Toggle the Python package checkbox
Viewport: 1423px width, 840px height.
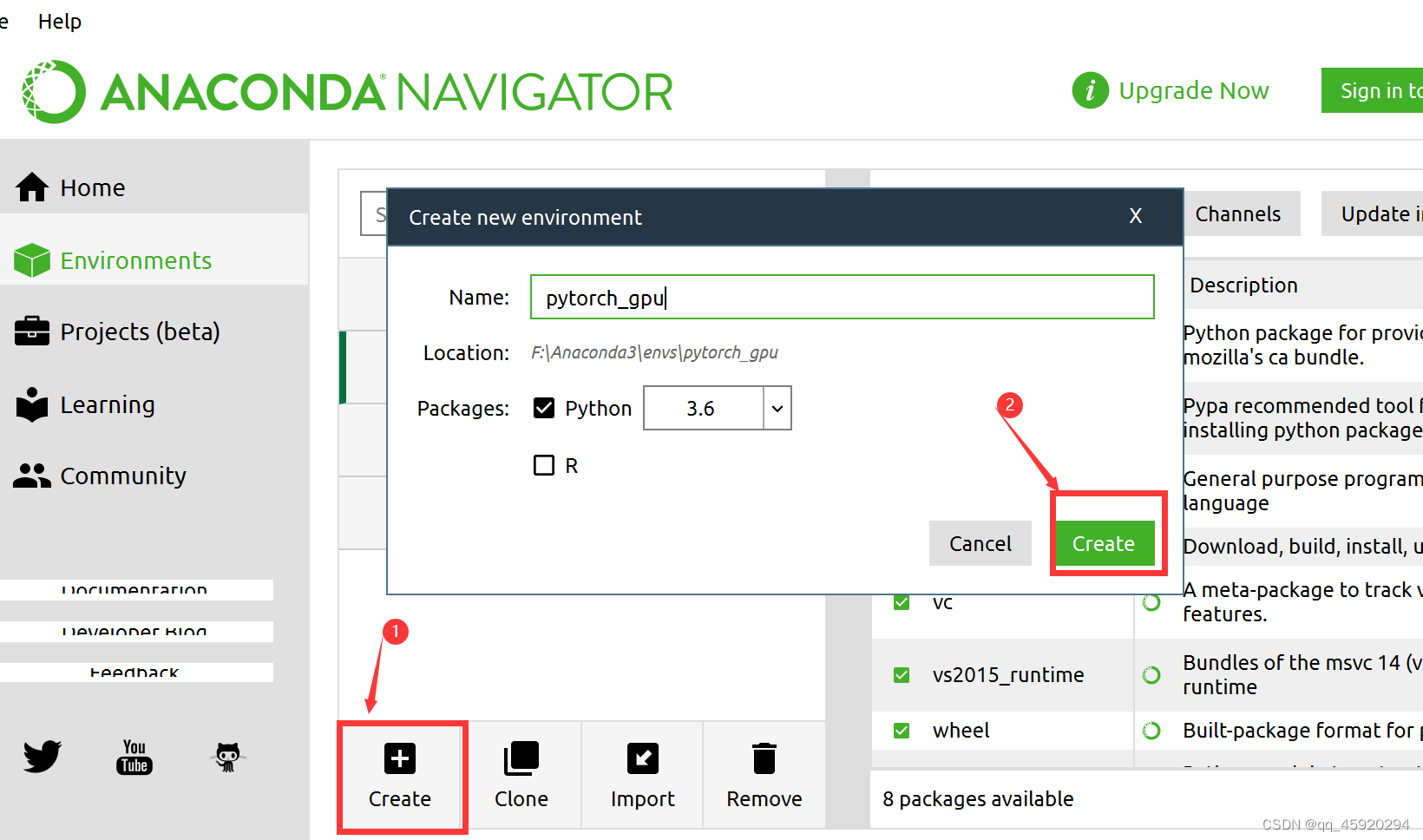(x=544, y=408)
